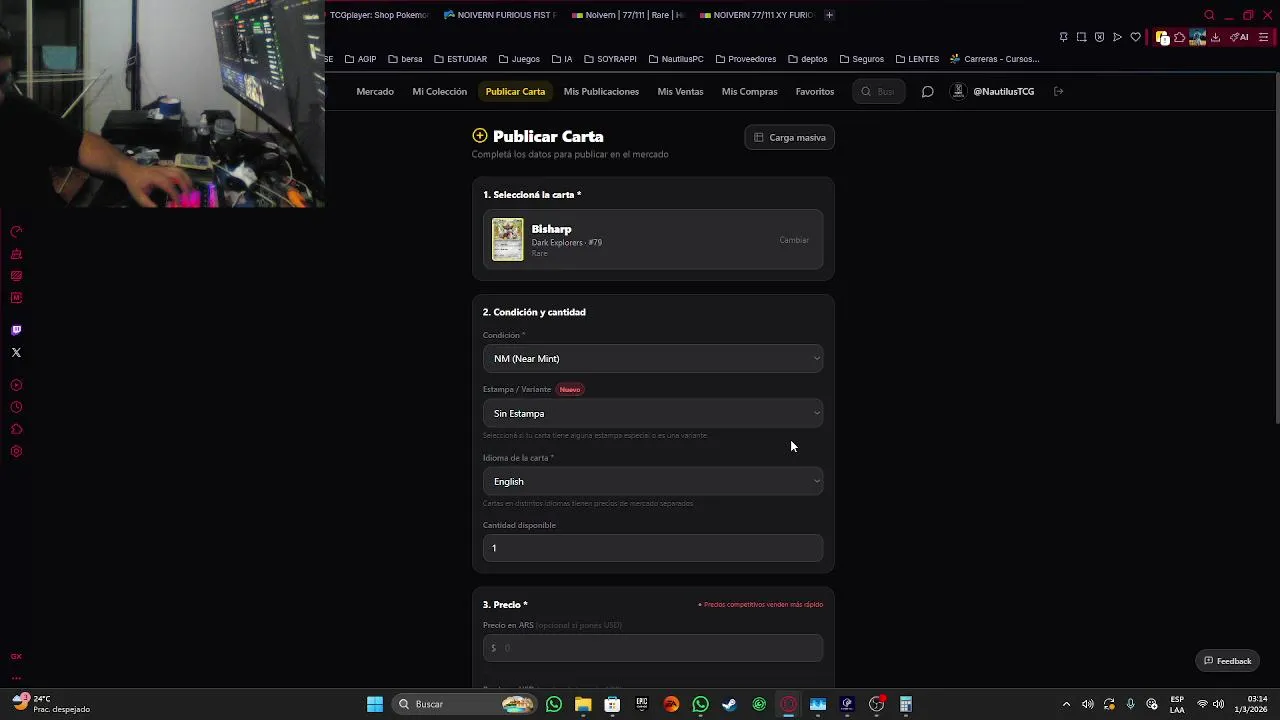Click the logout arrow icon next to username
The width and height of the screenshot is (1280, 720).
click(x=1058, y=92)
